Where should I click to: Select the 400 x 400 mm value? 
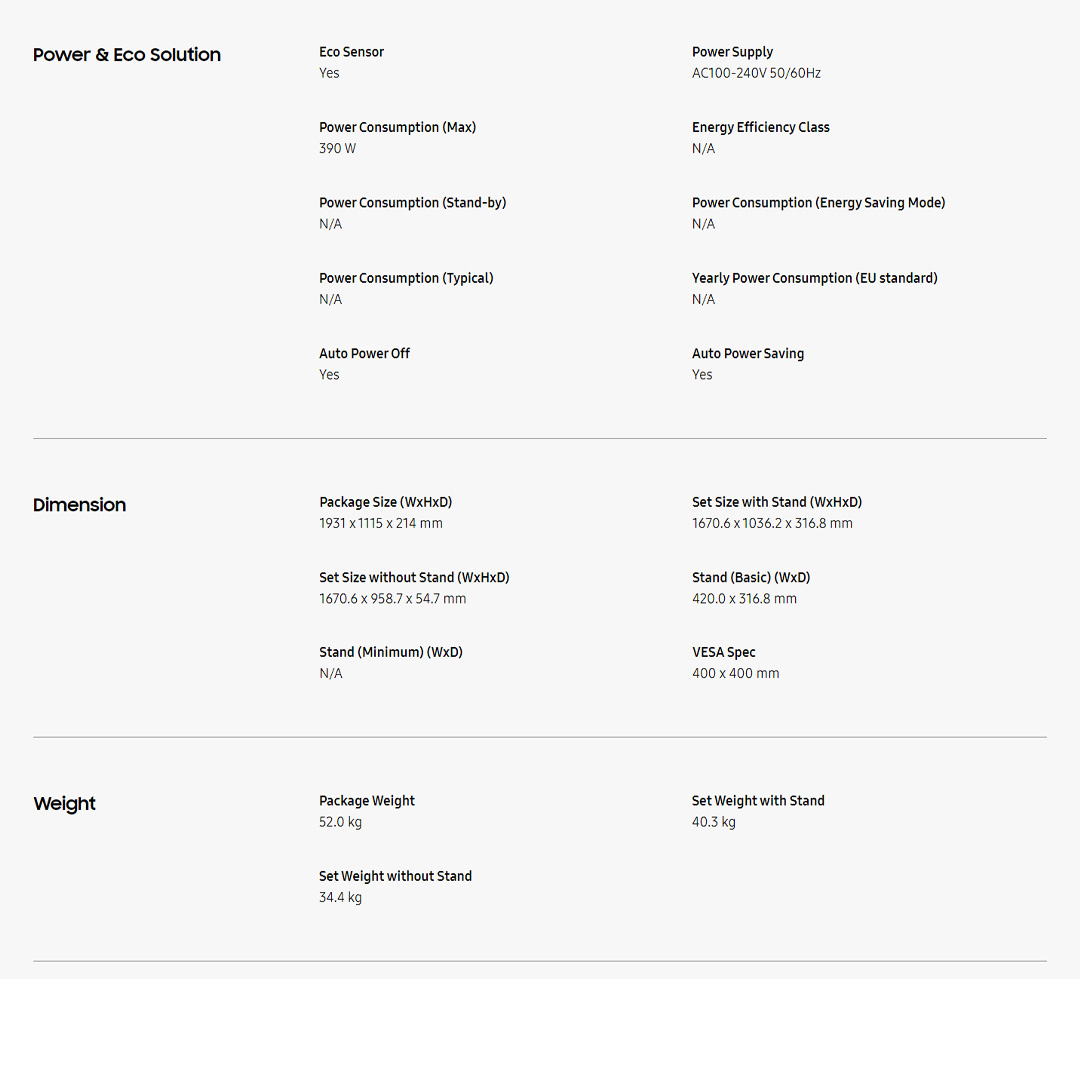point(735,673)
